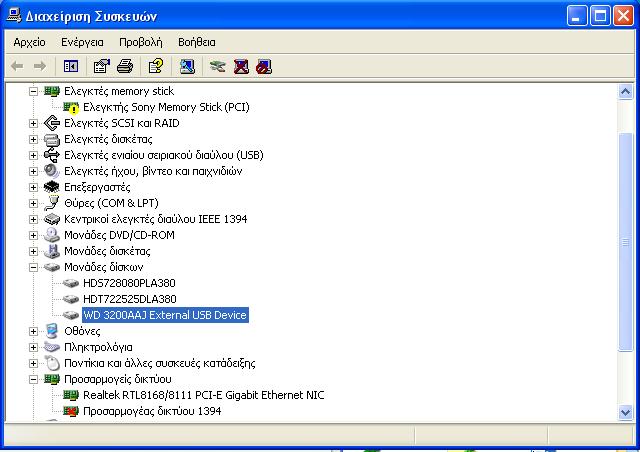Expand the pointing devices (Ποντίκια) node
Screen dimensions: 640x452
(33, 363)
